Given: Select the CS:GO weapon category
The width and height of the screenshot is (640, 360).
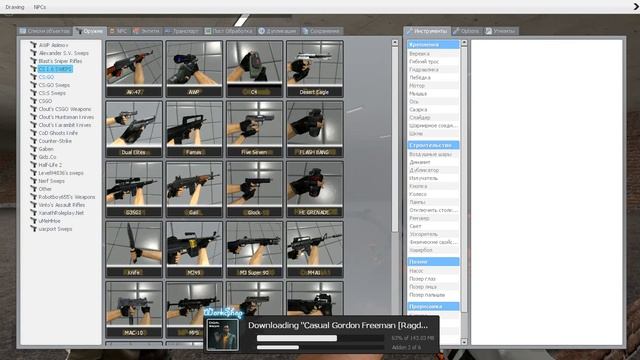Looking at the screenshot, I should (47, 77).
